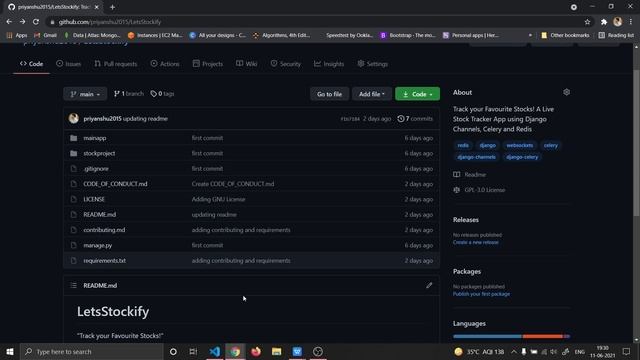Image resolution: width=640 pixels, height=360 pixels.
Task: Open the Chrome profile avatar
Action: (618, 22)
